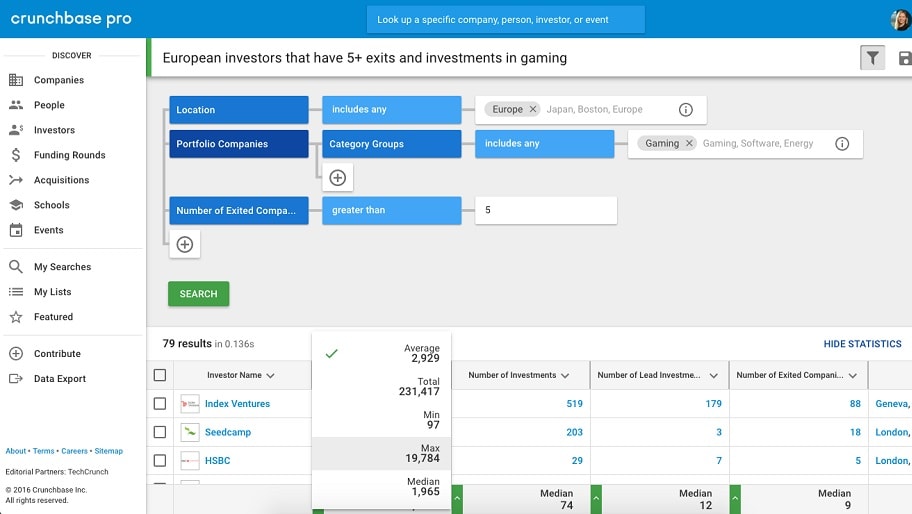Screen dimensions: 912x514
Task: Remove the Gaming category chip
Action: 689,143
